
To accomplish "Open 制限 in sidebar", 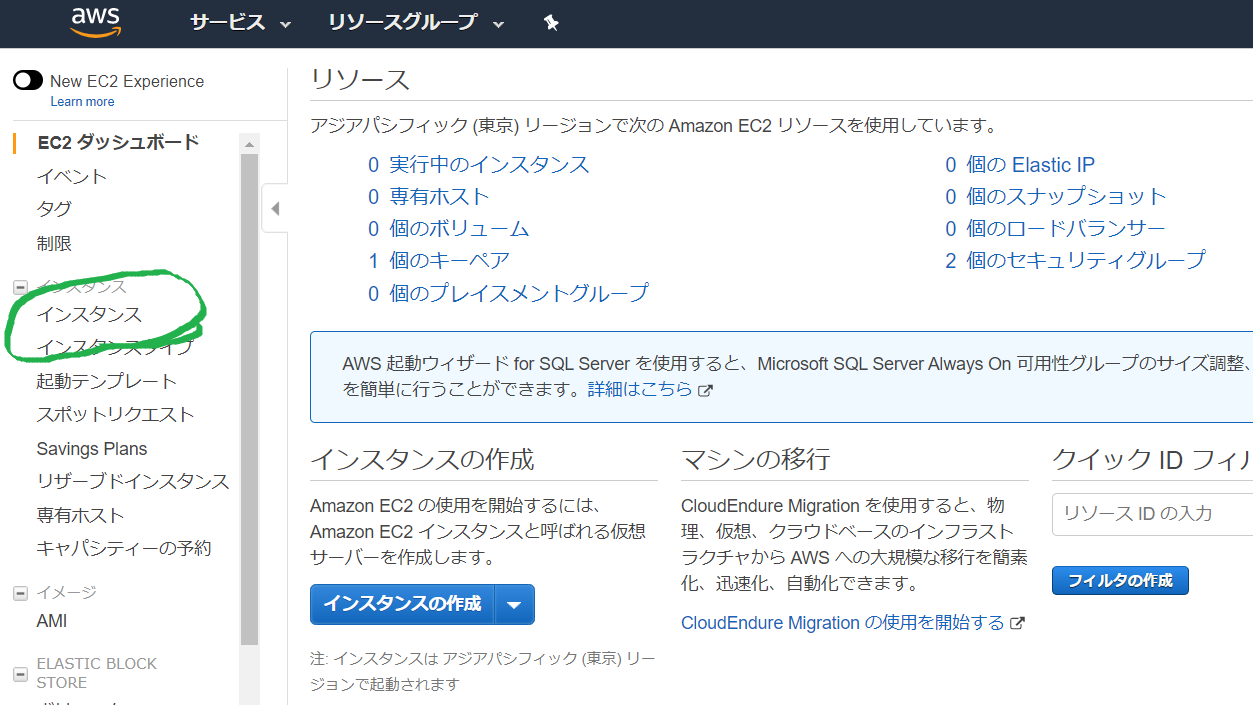I will (54, 243).
